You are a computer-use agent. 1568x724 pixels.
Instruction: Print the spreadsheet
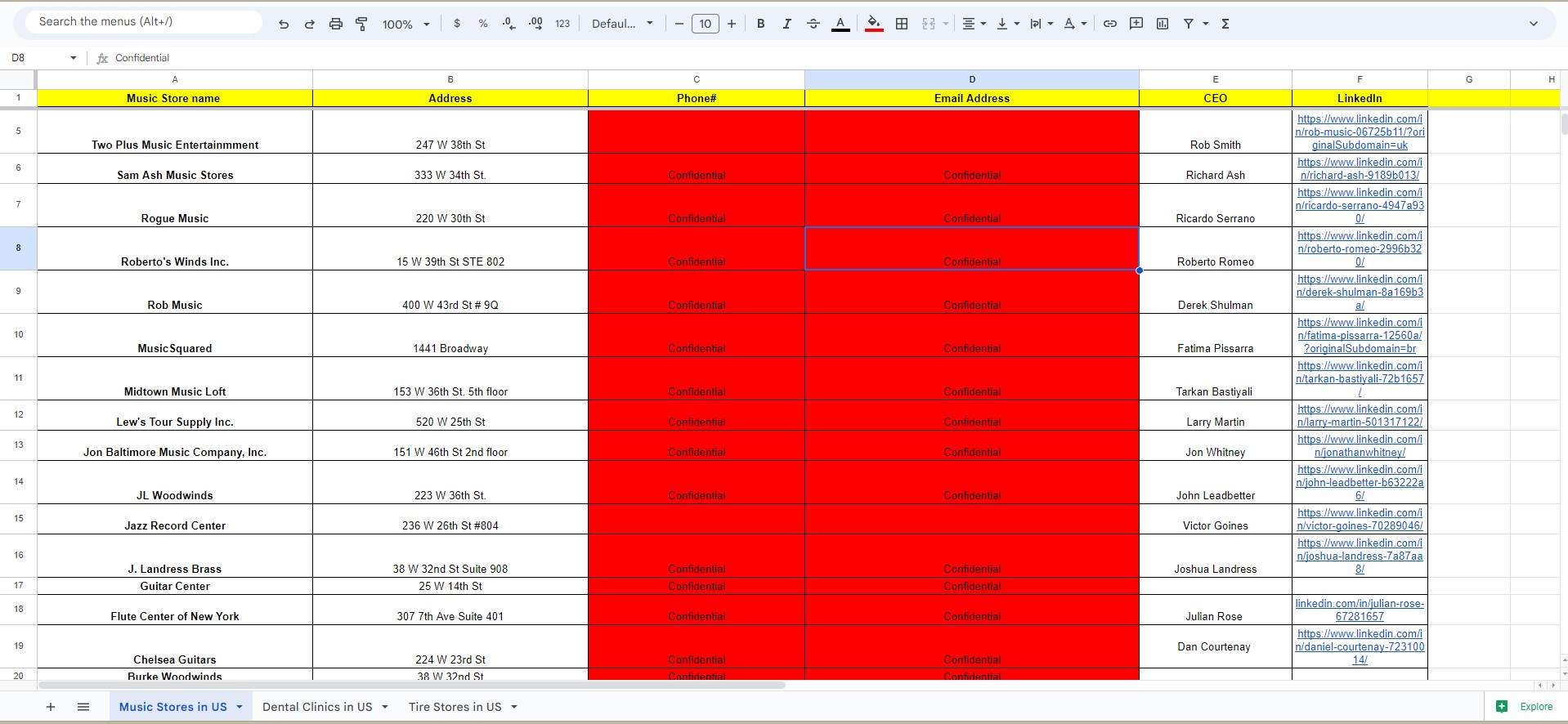336,24
